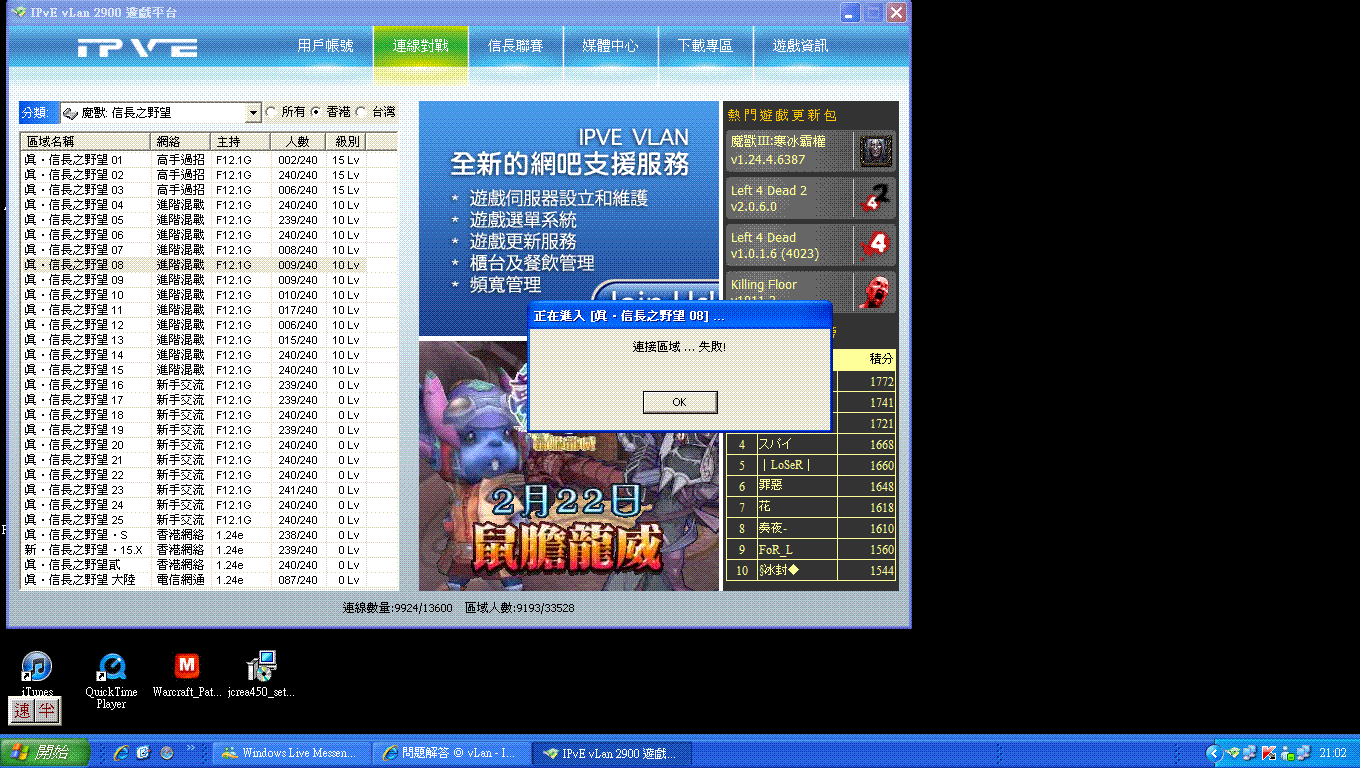Image resolution: width=1360 pixels, height=768 pixels.
Task: Select room 真・信長之野望 25
Action: click(x=194, y=520)
